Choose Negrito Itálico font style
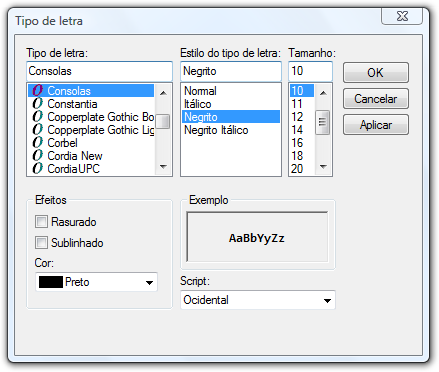This screenshot has height=372, width=439. pyautogui.click(x=216, y=130)
